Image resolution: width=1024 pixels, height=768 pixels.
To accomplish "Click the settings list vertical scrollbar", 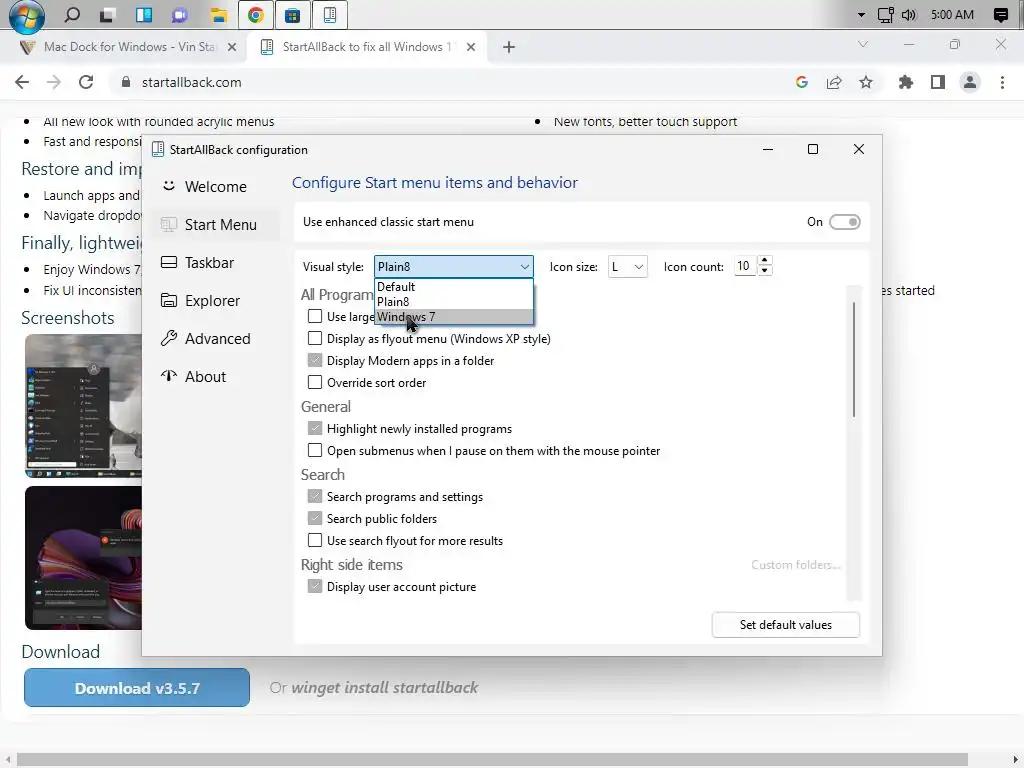I will [854, 359].
